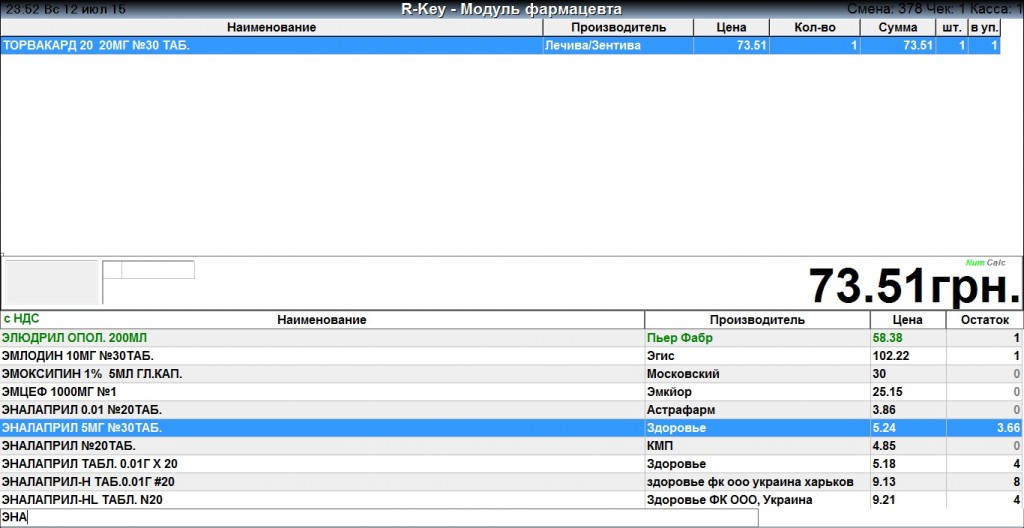The image size is (1024, 528).
Task: Sort lower table by Остаток column
Action: [984, 320]
